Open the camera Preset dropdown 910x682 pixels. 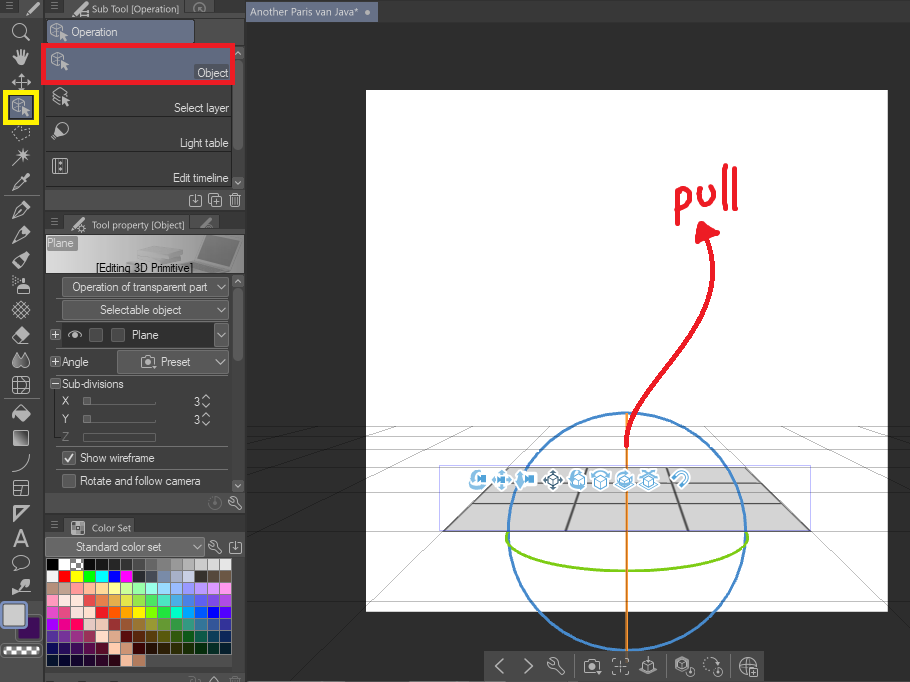(x=173, y=362)
